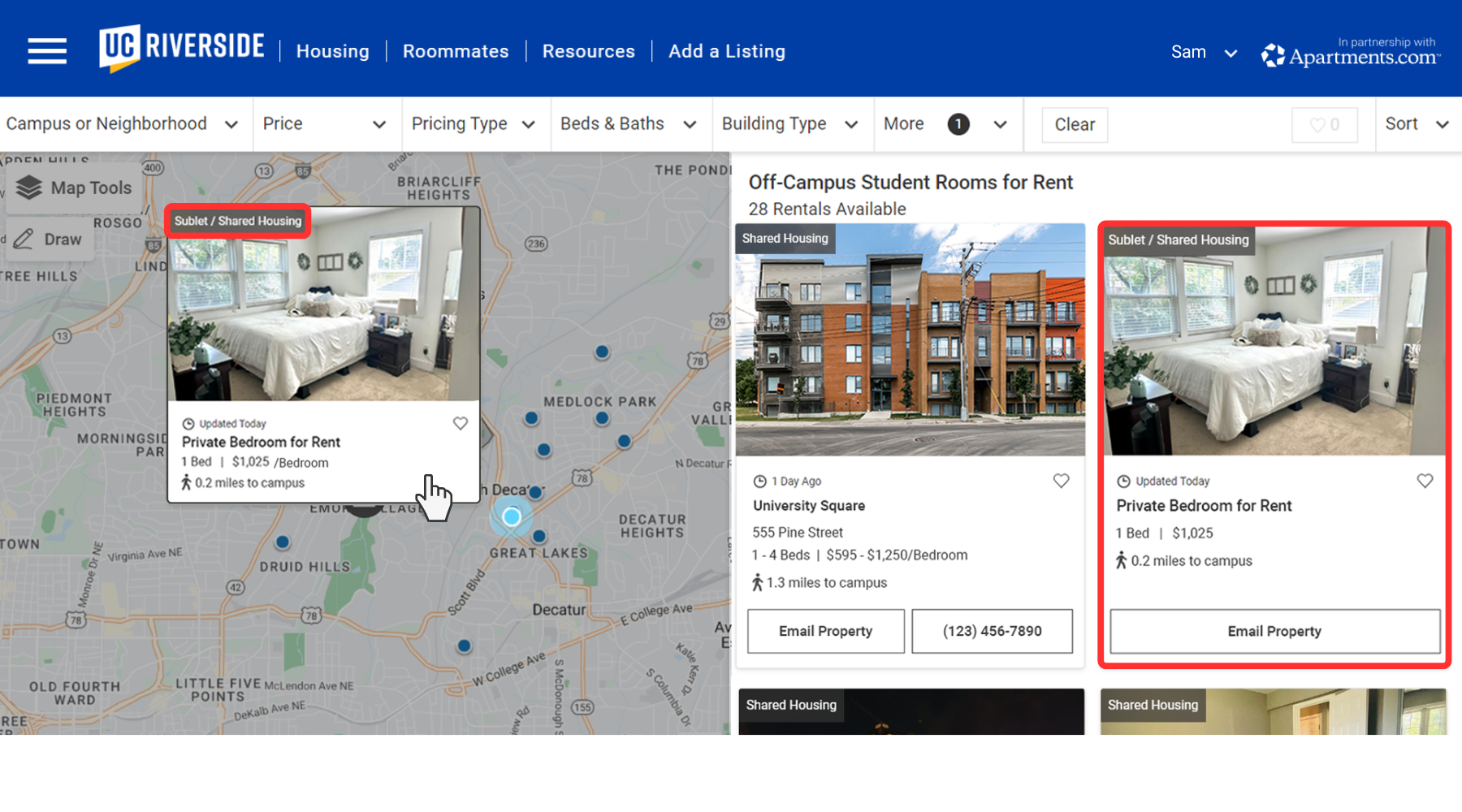Viewport: 1462px width, 812px height.
Task: Open Private Bedroom for Rent map popup title
Action: coord(261,442)
